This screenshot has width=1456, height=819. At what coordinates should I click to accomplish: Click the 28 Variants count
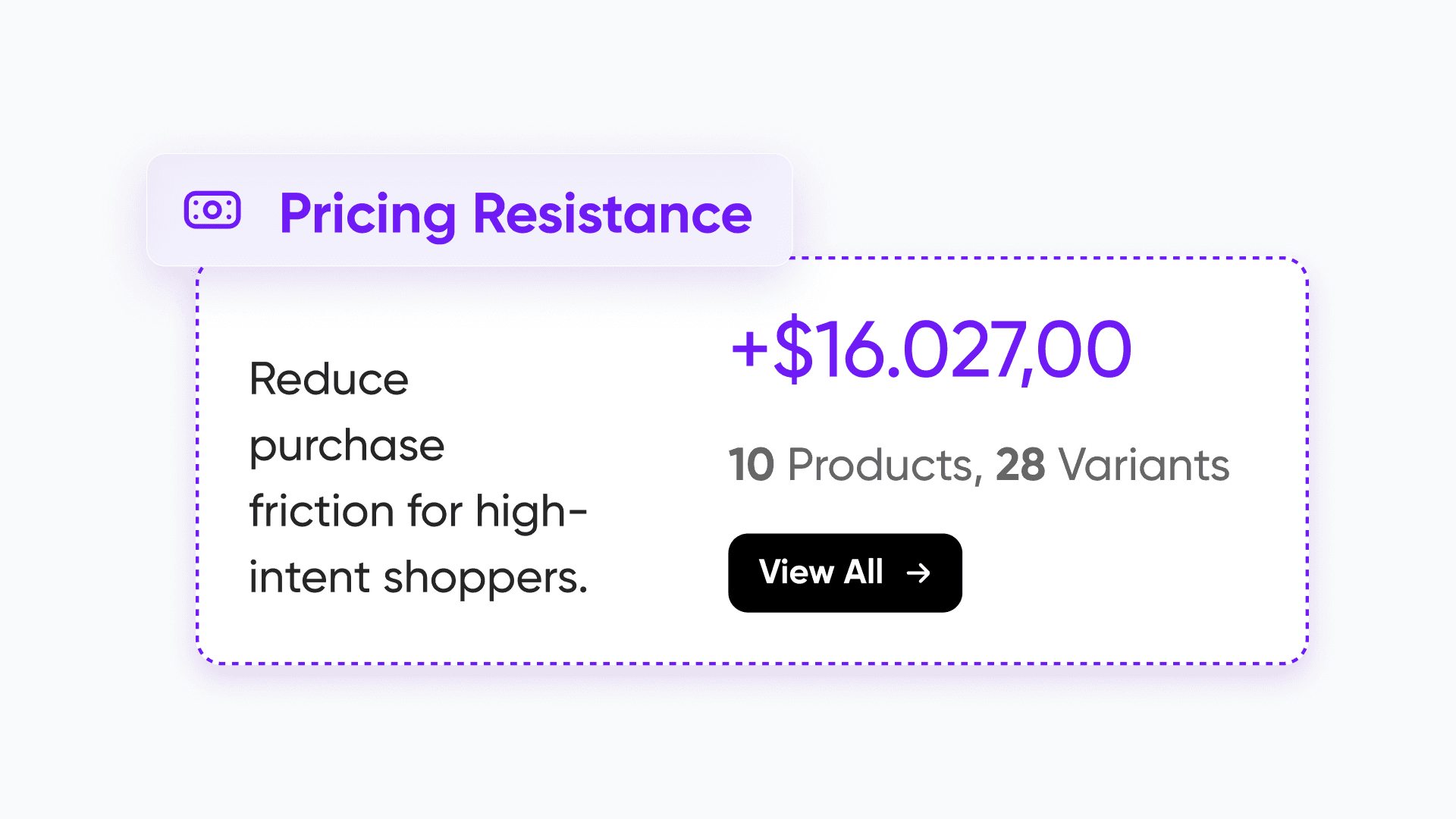click(x=1112, y=464)
